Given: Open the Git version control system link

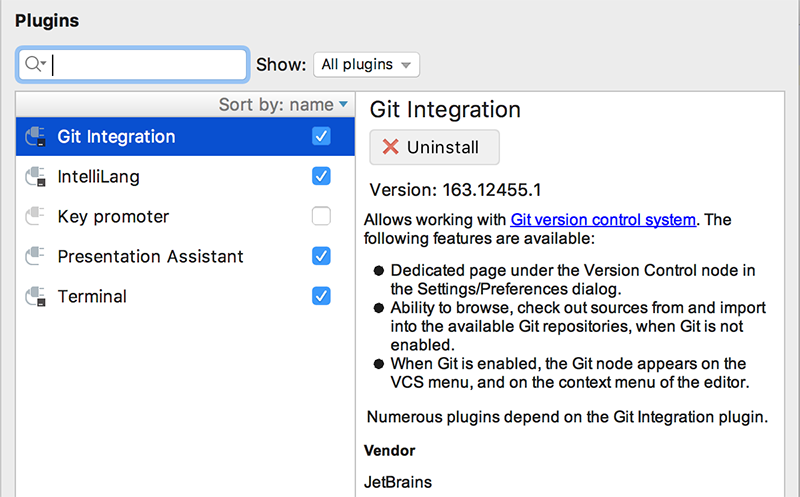Looking at the screenshot, I should [603, 219].
